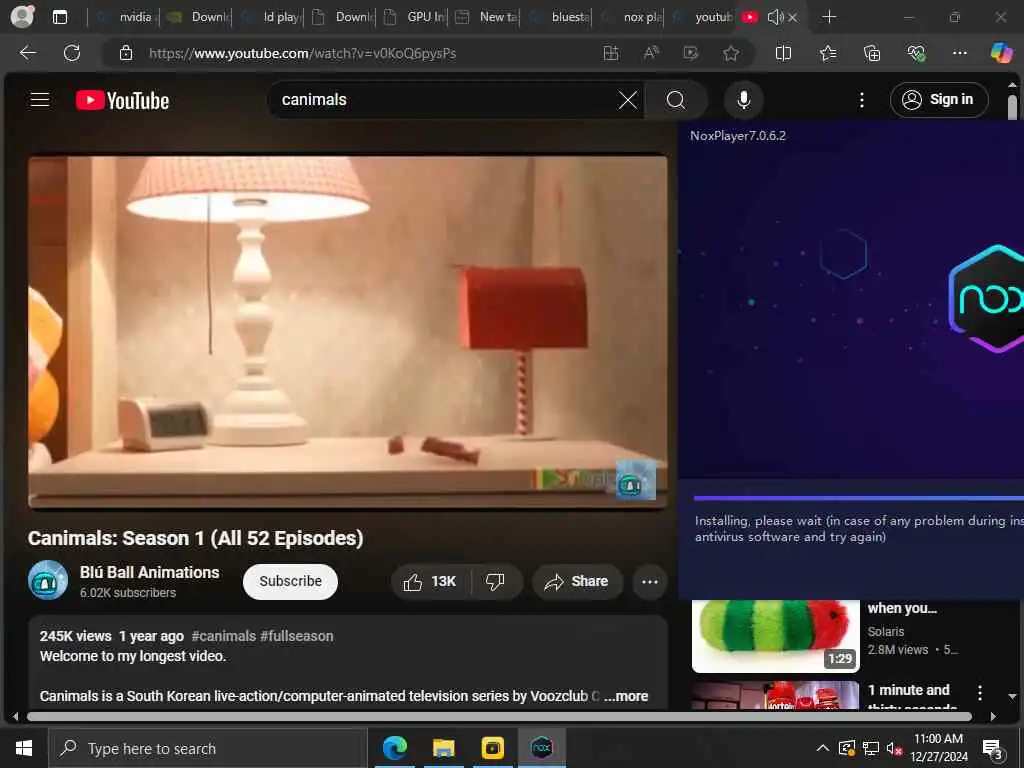Add this page to favorites star
The image size is (1024, 768).
(731, 53)
